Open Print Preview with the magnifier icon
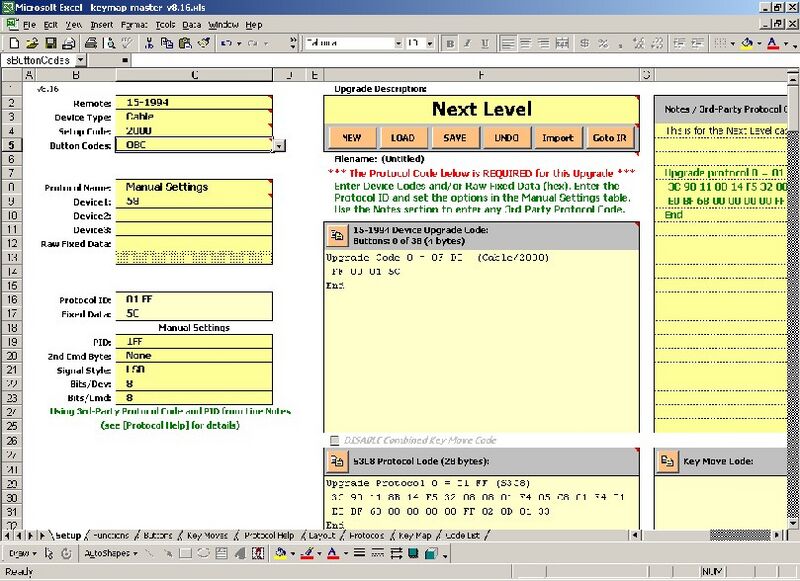 point(110,43)
